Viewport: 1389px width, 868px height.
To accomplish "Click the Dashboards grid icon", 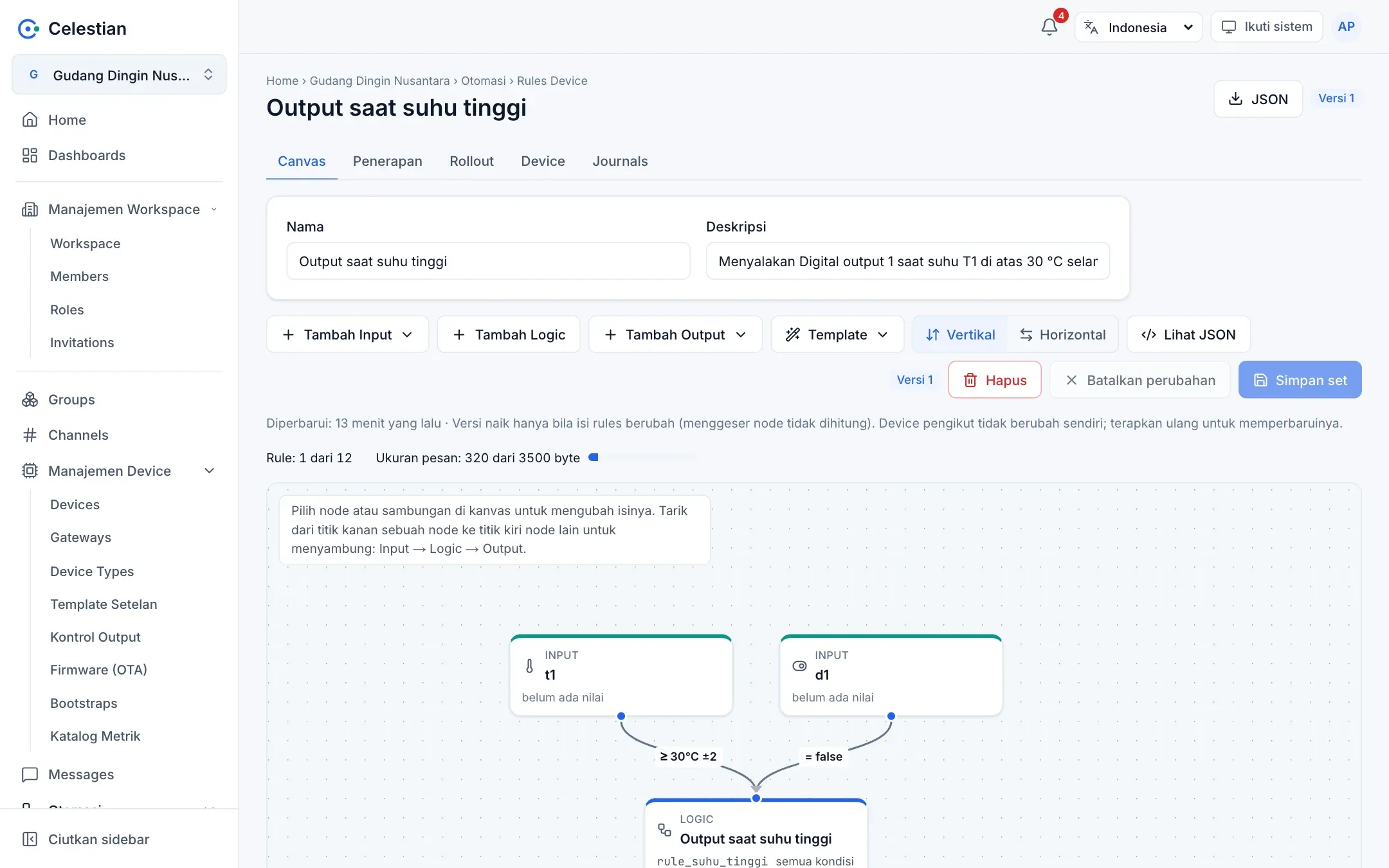I will pyautogui.click(x=30, y=155).
